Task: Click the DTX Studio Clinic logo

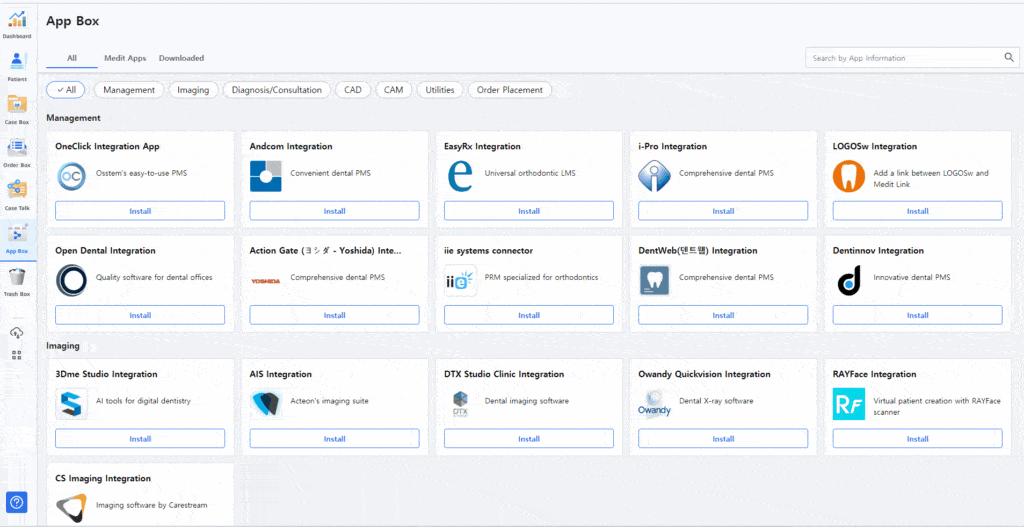Action: (460, 404)
